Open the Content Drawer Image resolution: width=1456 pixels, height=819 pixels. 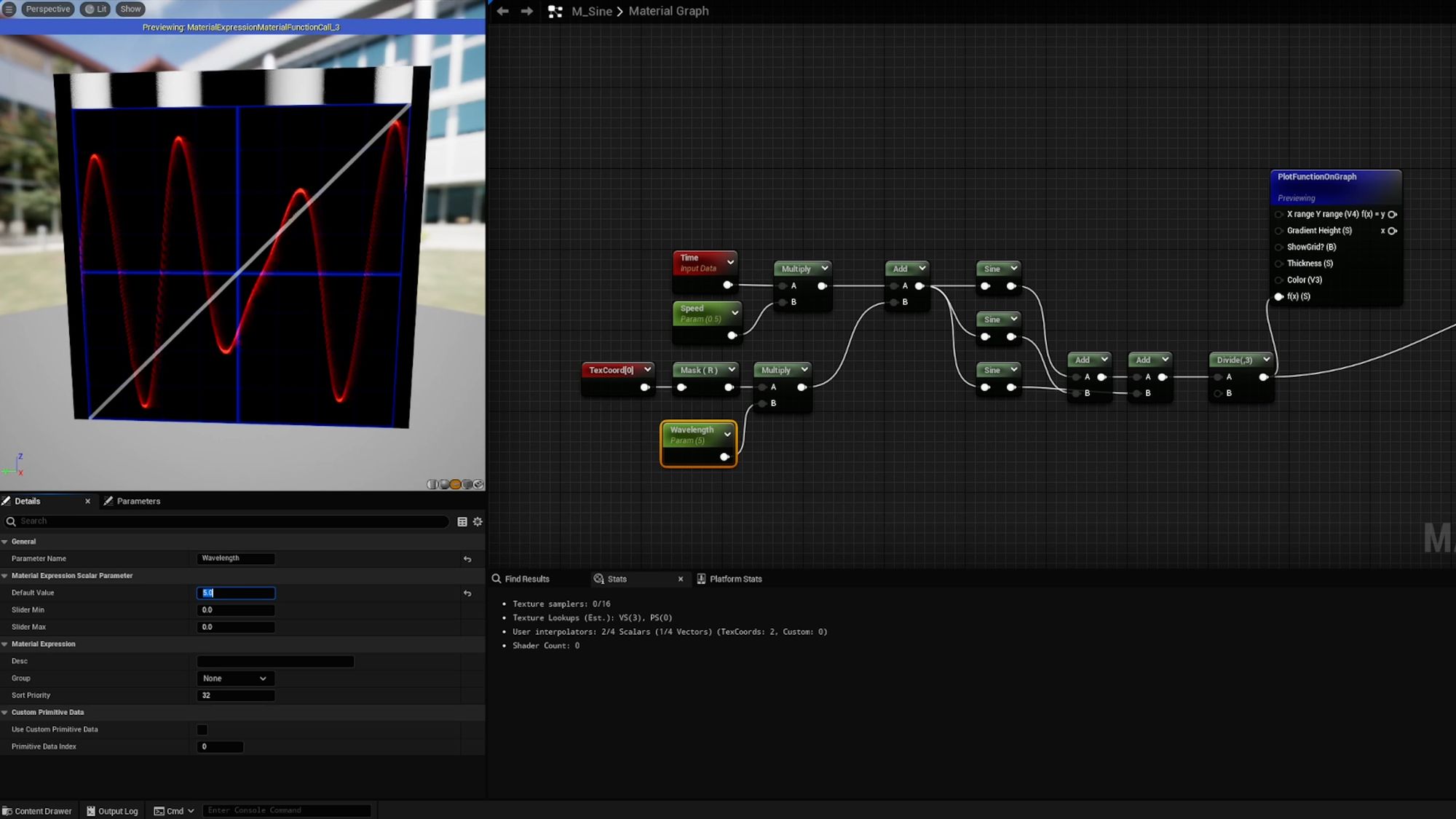[38, 810]
